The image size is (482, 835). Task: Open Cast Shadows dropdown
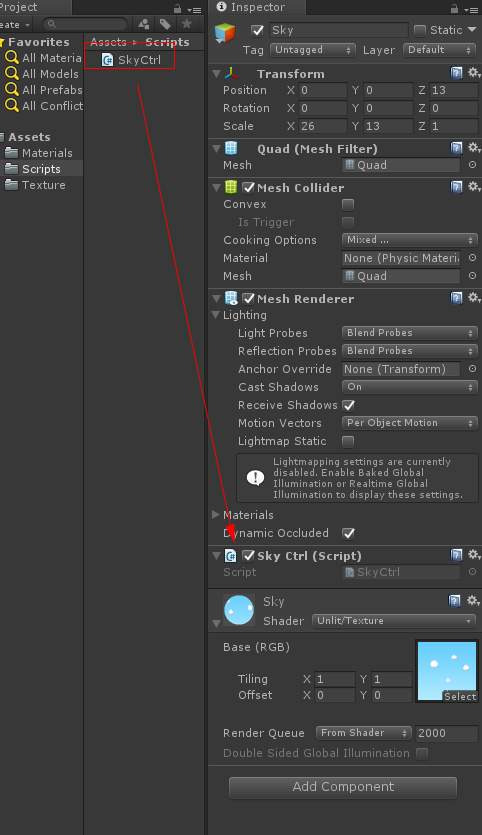tap(409, 387)
